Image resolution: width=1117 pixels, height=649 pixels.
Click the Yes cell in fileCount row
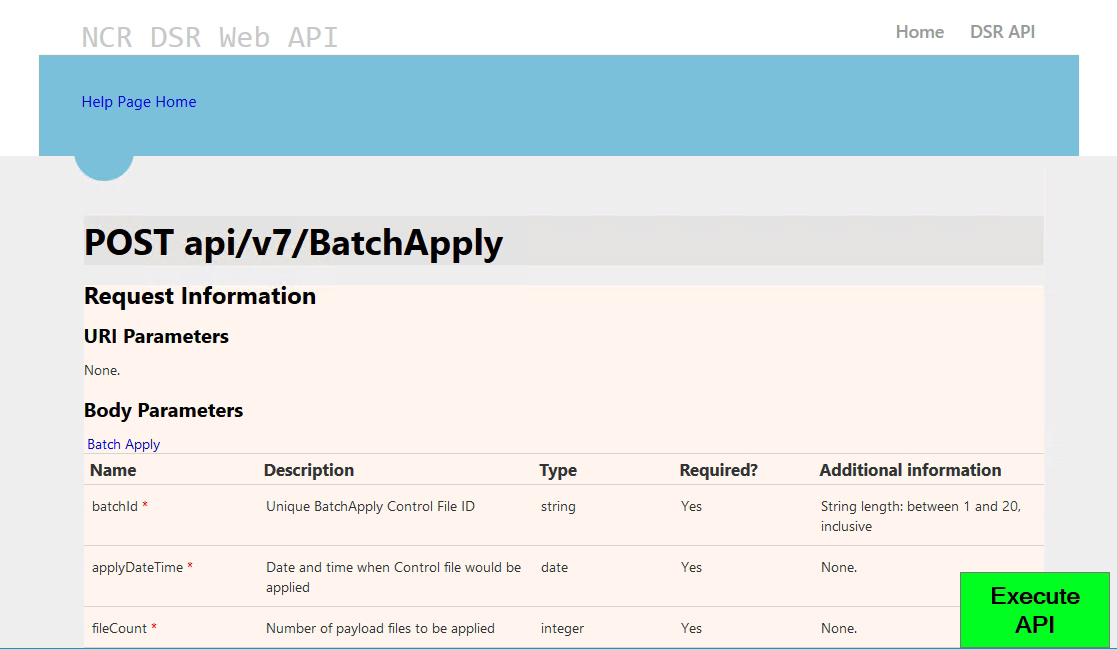click(691, 628)
